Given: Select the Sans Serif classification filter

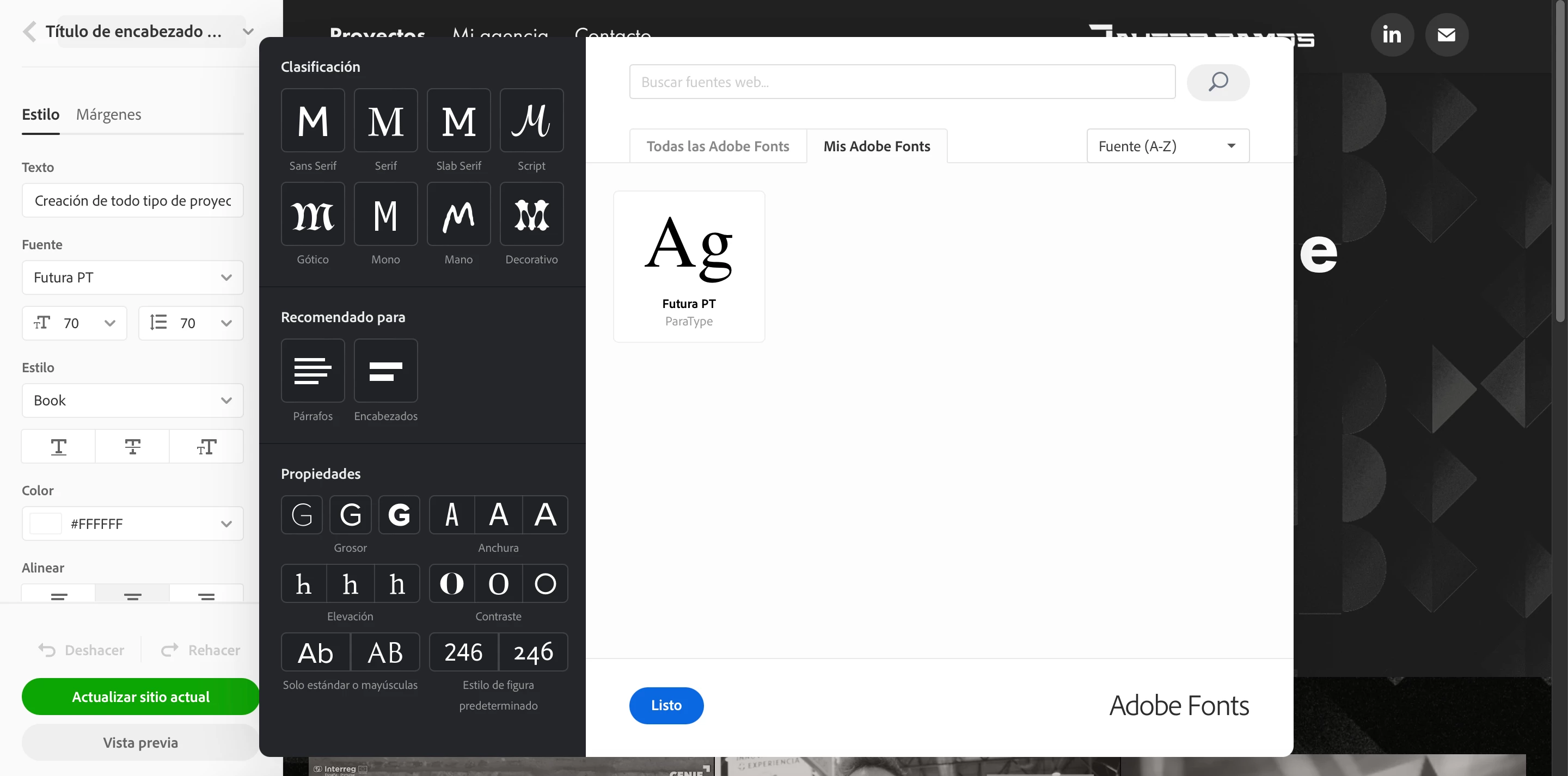Looking at the screenshot, I should coord(313,120).
